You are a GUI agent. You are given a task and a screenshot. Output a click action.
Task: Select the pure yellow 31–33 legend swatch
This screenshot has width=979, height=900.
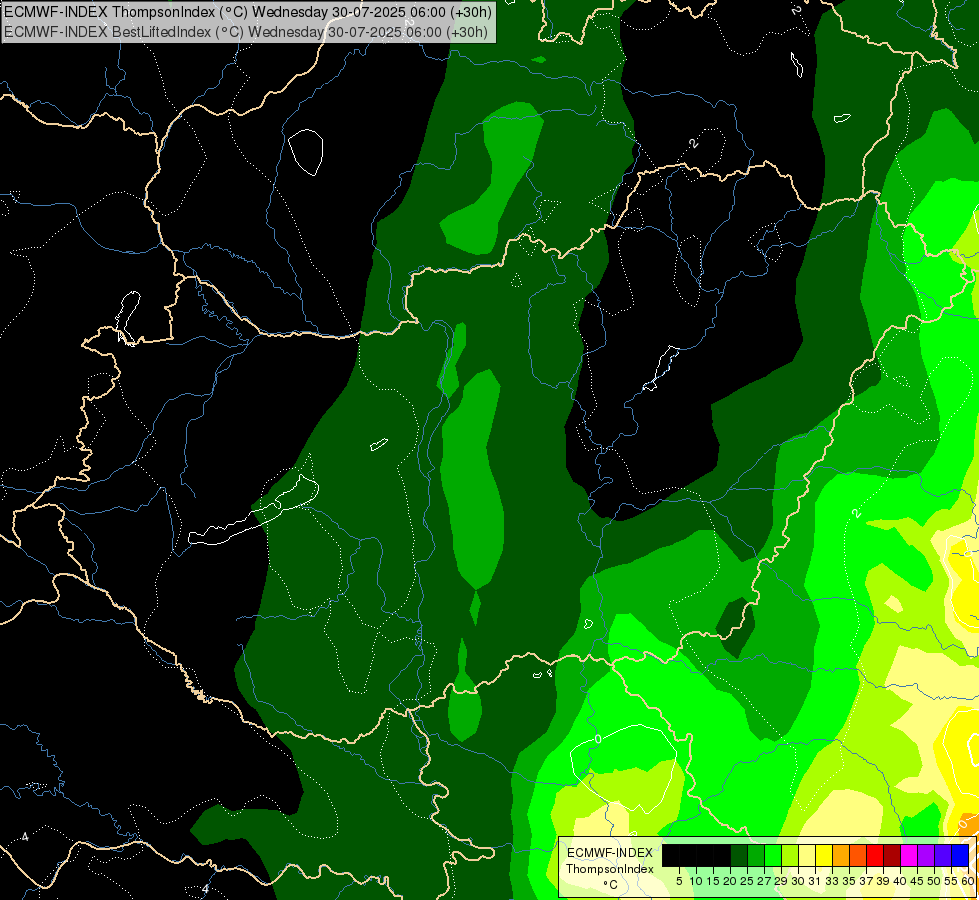click(x=824, y=855)
